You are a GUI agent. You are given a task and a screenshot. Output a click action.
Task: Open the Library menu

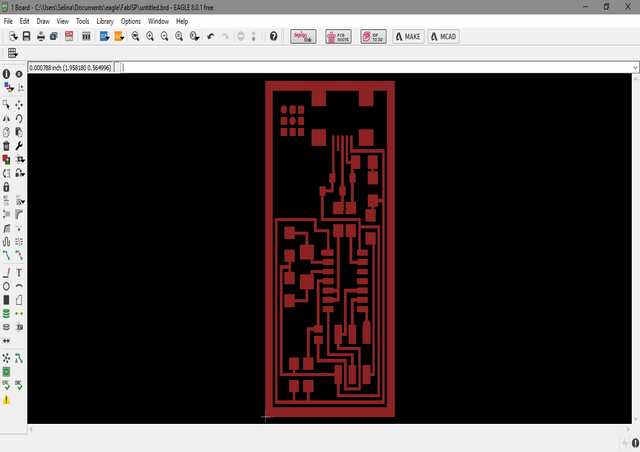coord(105,21)
